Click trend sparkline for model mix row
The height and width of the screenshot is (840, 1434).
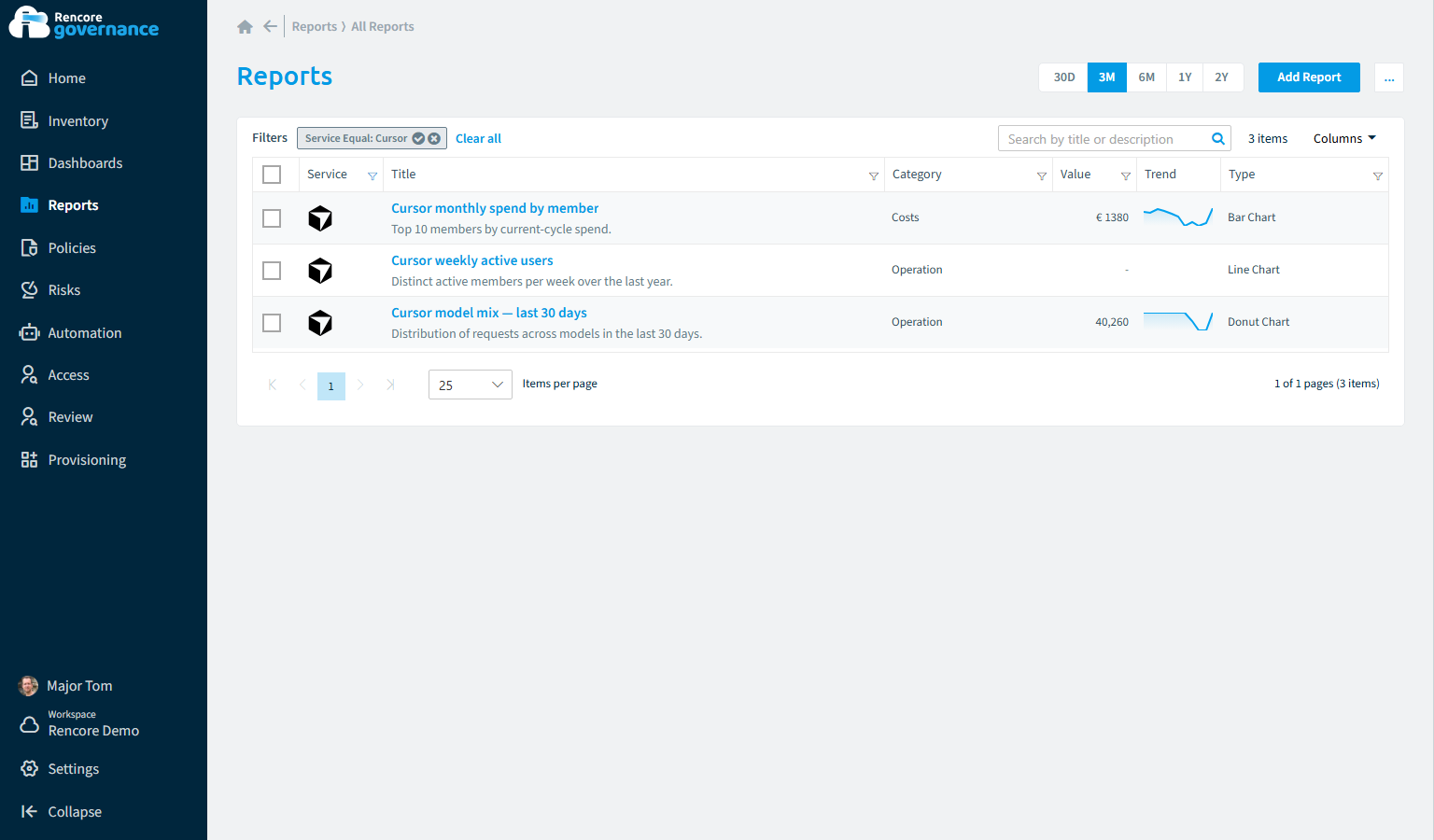tap(1178, 322)
